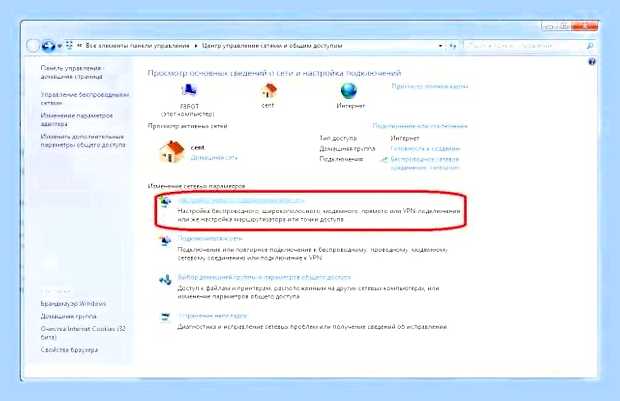
Task: Open the Просмотр полной карты link
Action: pos(430,86)
